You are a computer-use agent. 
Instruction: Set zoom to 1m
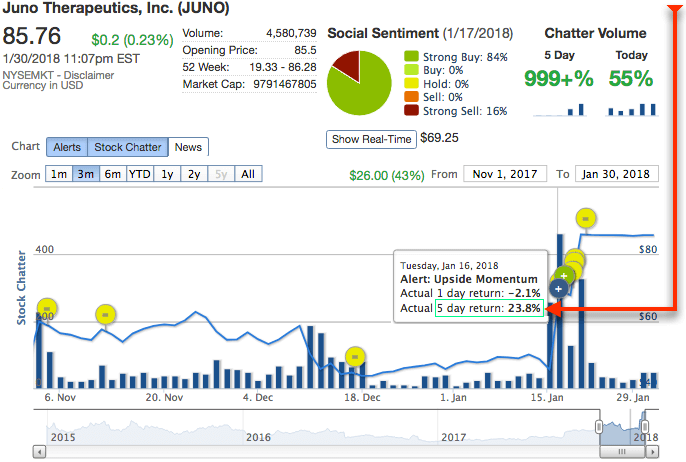click(x=59, y=174)
